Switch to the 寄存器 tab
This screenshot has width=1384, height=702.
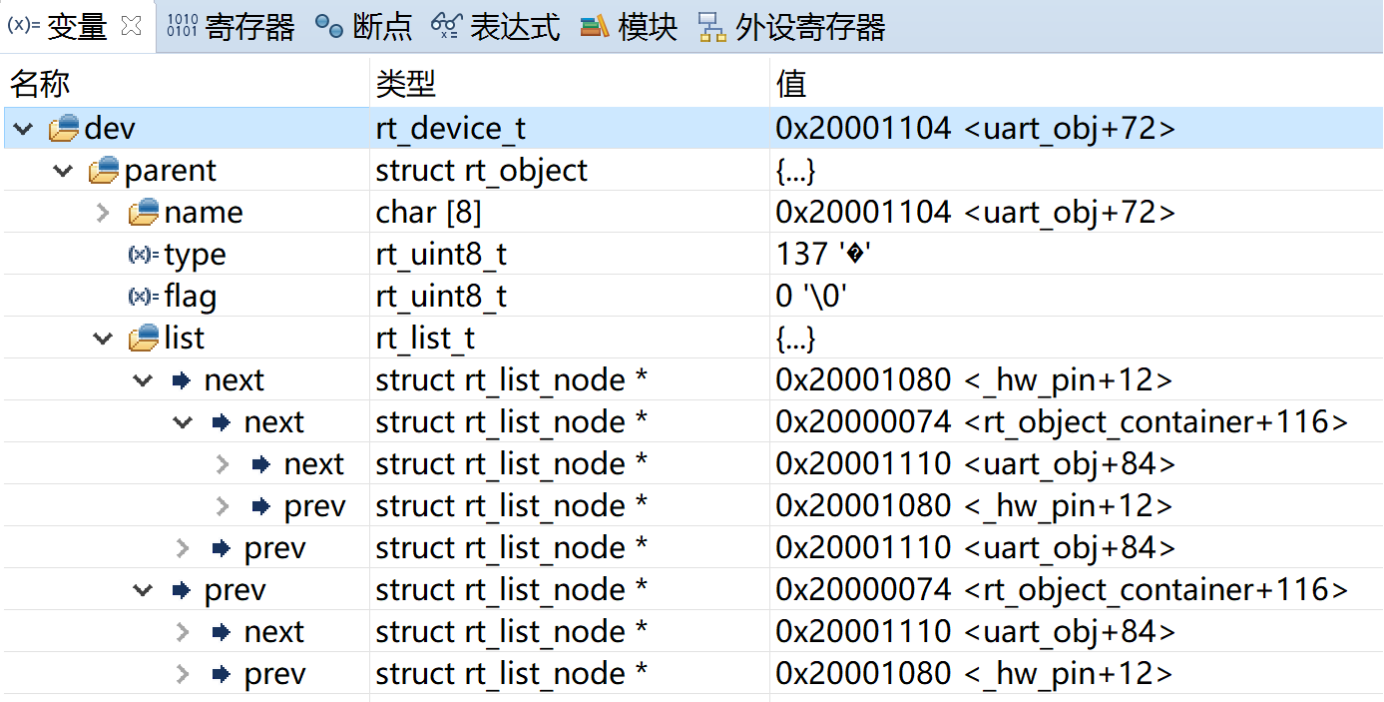(240, 27)
